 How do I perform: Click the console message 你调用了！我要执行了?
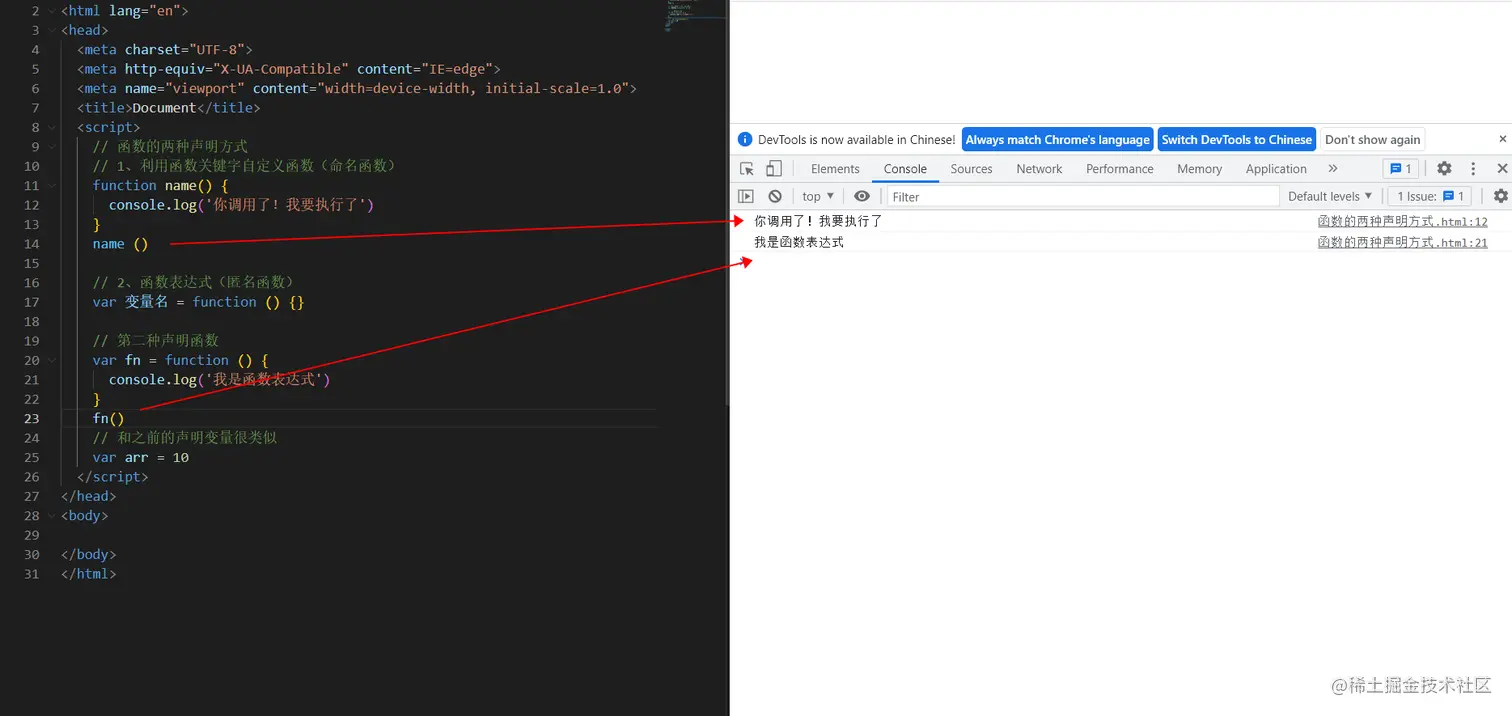[x=818, y=222]
